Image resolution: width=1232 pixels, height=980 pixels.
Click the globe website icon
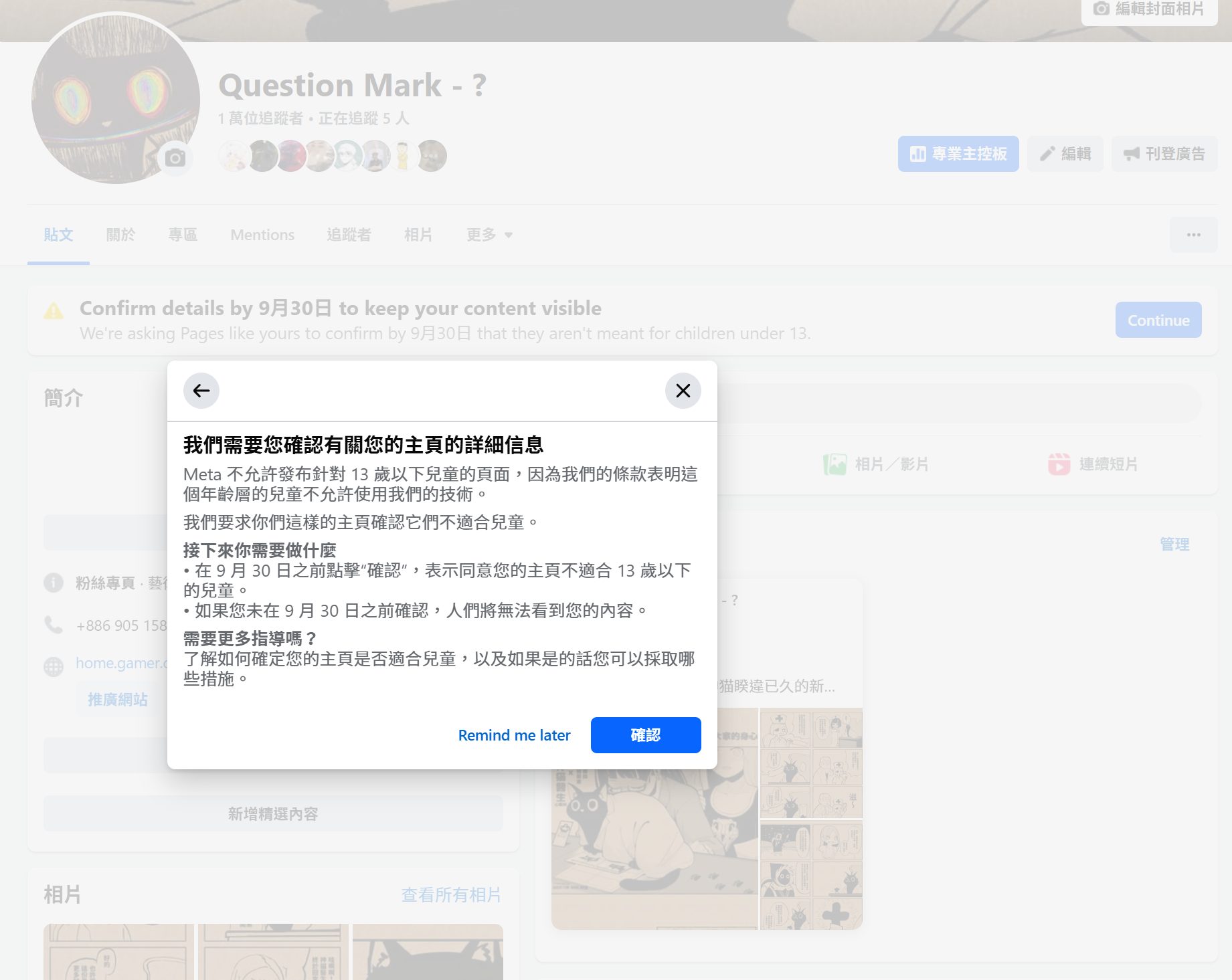54,666
